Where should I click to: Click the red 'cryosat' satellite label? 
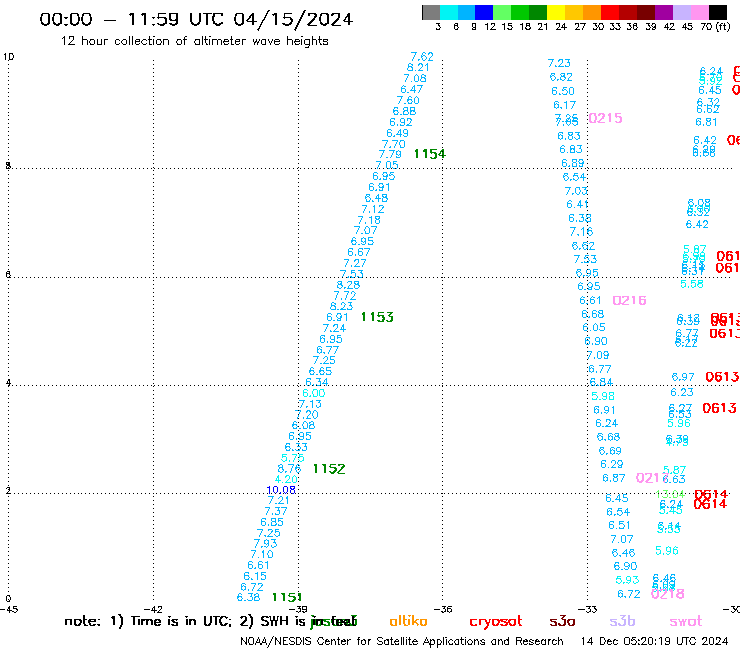pos(496,622)
